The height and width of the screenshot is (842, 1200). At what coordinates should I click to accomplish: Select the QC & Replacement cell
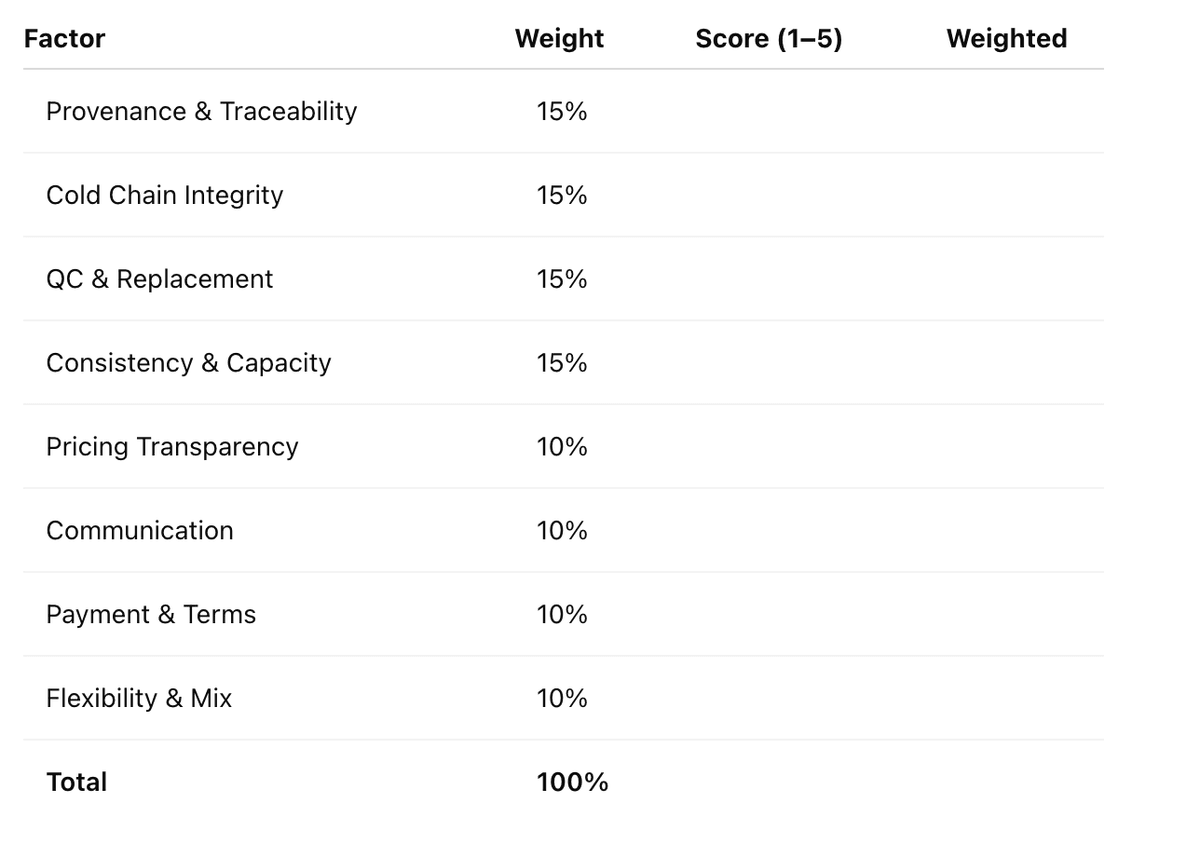[160, 279]
